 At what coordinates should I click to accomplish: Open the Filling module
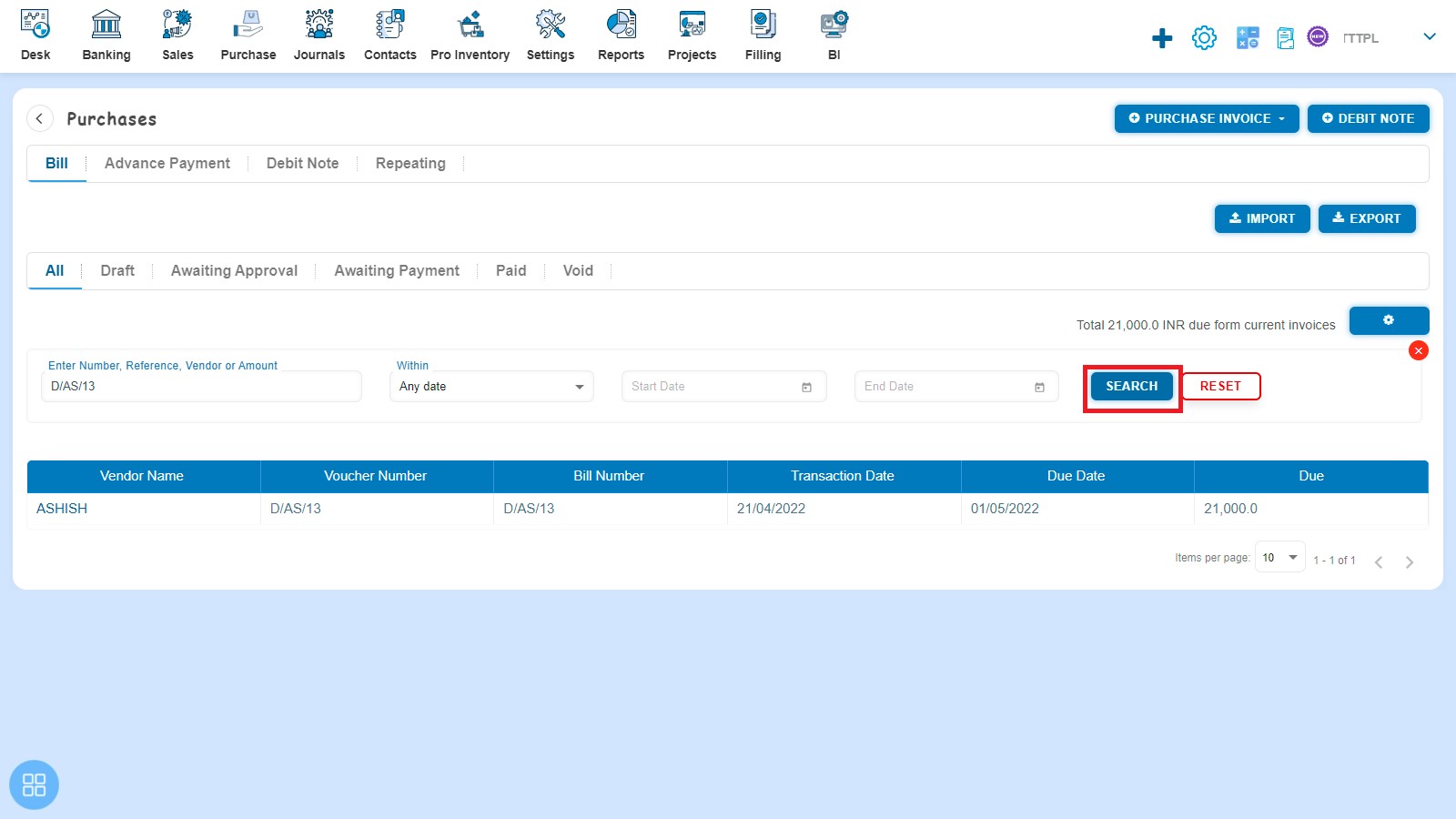(763, 35)
